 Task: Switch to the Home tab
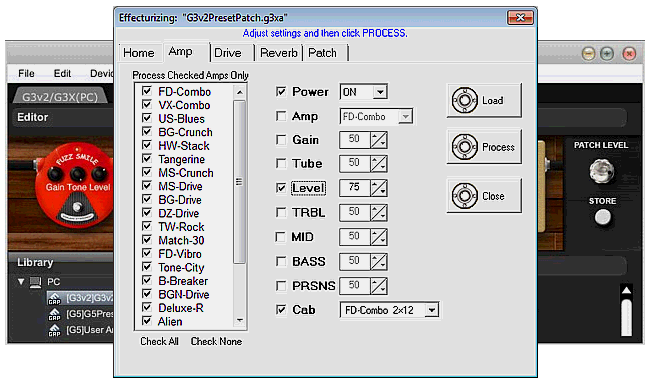pyautogui.click(x=139, y=53)
